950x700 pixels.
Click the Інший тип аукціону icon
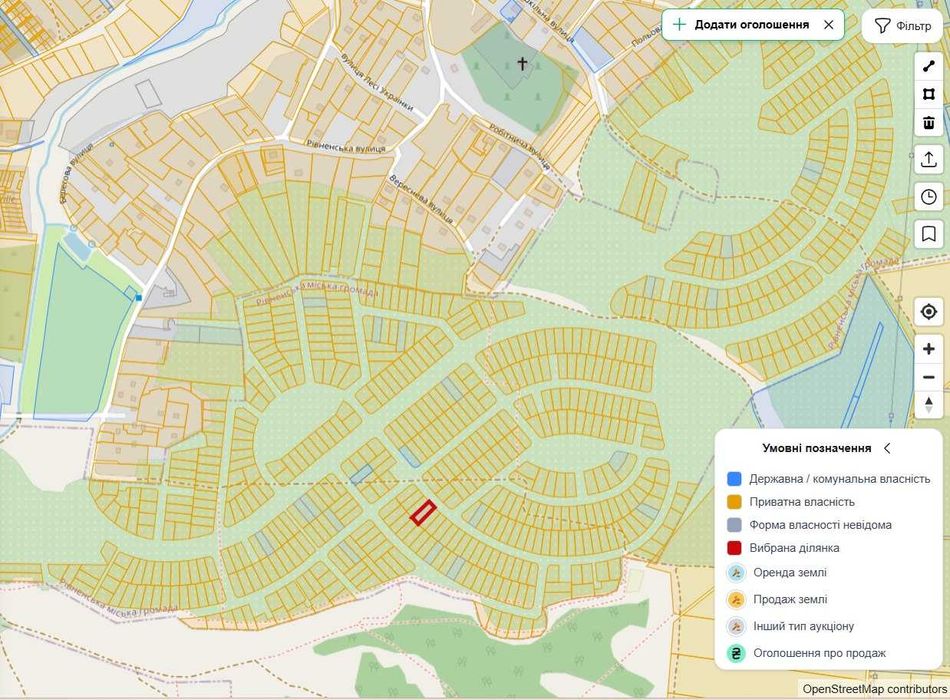pyautogui.click(x=736, y=626)
